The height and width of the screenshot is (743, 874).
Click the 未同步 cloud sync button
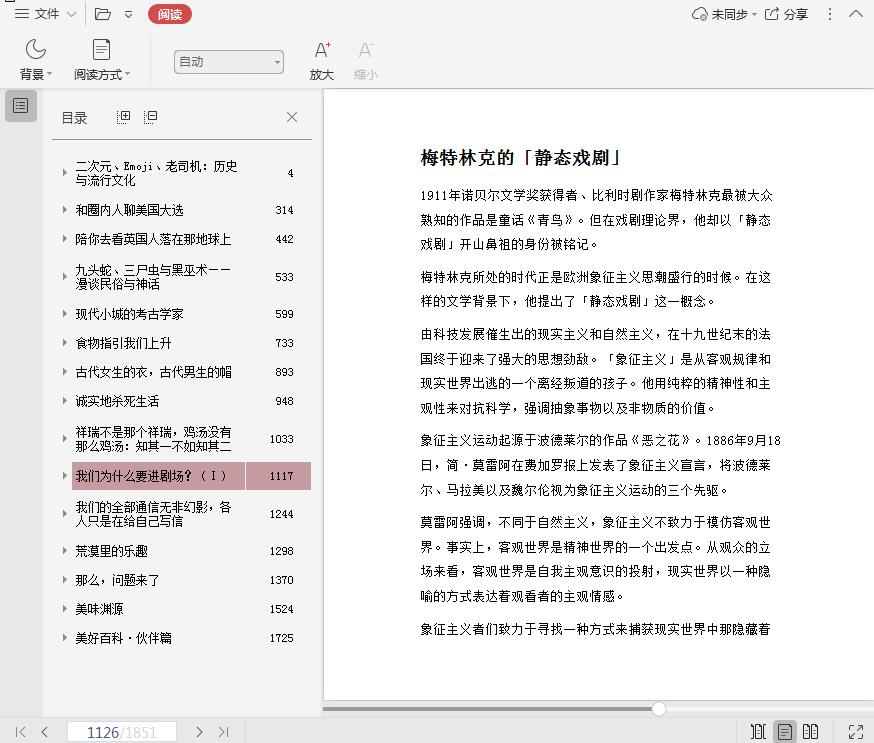(720, 14)
